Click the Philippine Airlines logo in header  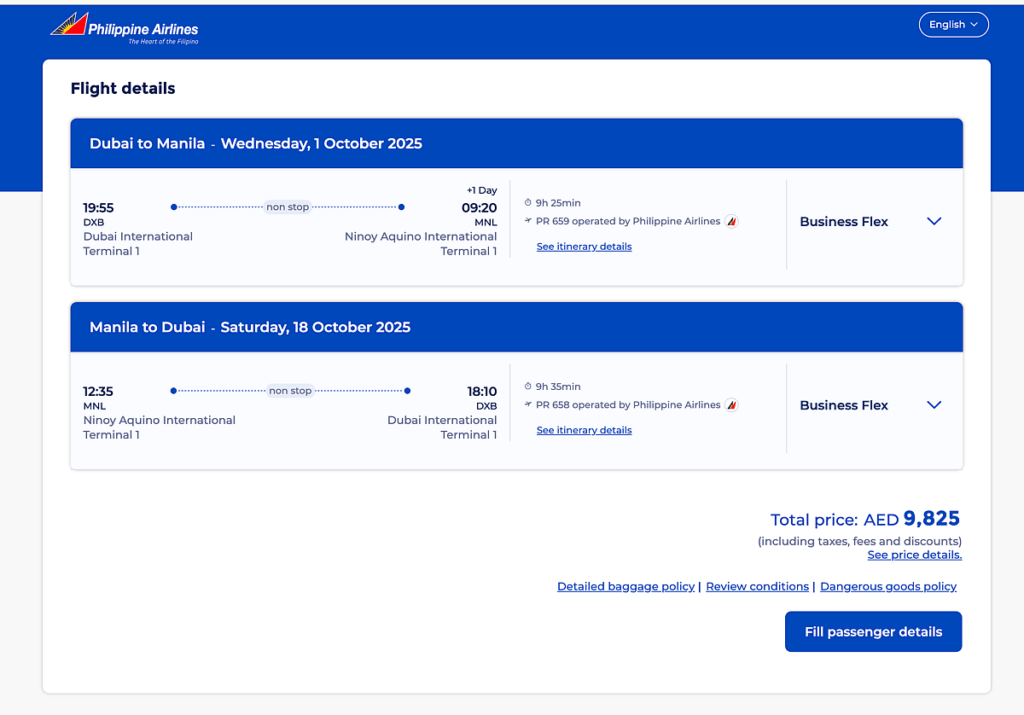pos(124,28)
